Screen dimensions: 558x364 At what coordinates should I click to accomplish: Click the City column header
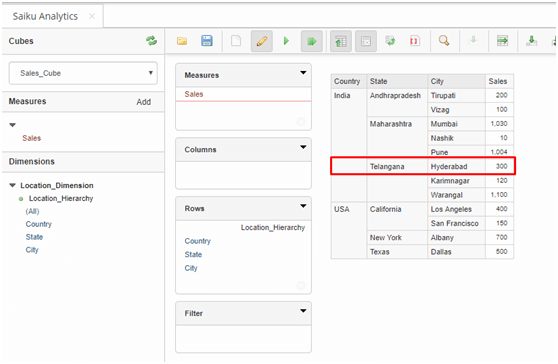pos(457,81)
